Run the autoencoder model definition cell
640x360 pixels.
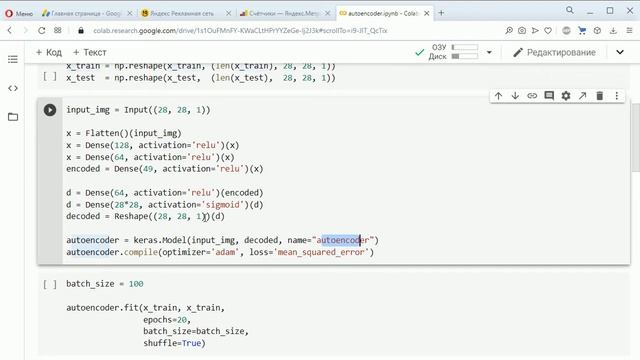pos(50,110)
